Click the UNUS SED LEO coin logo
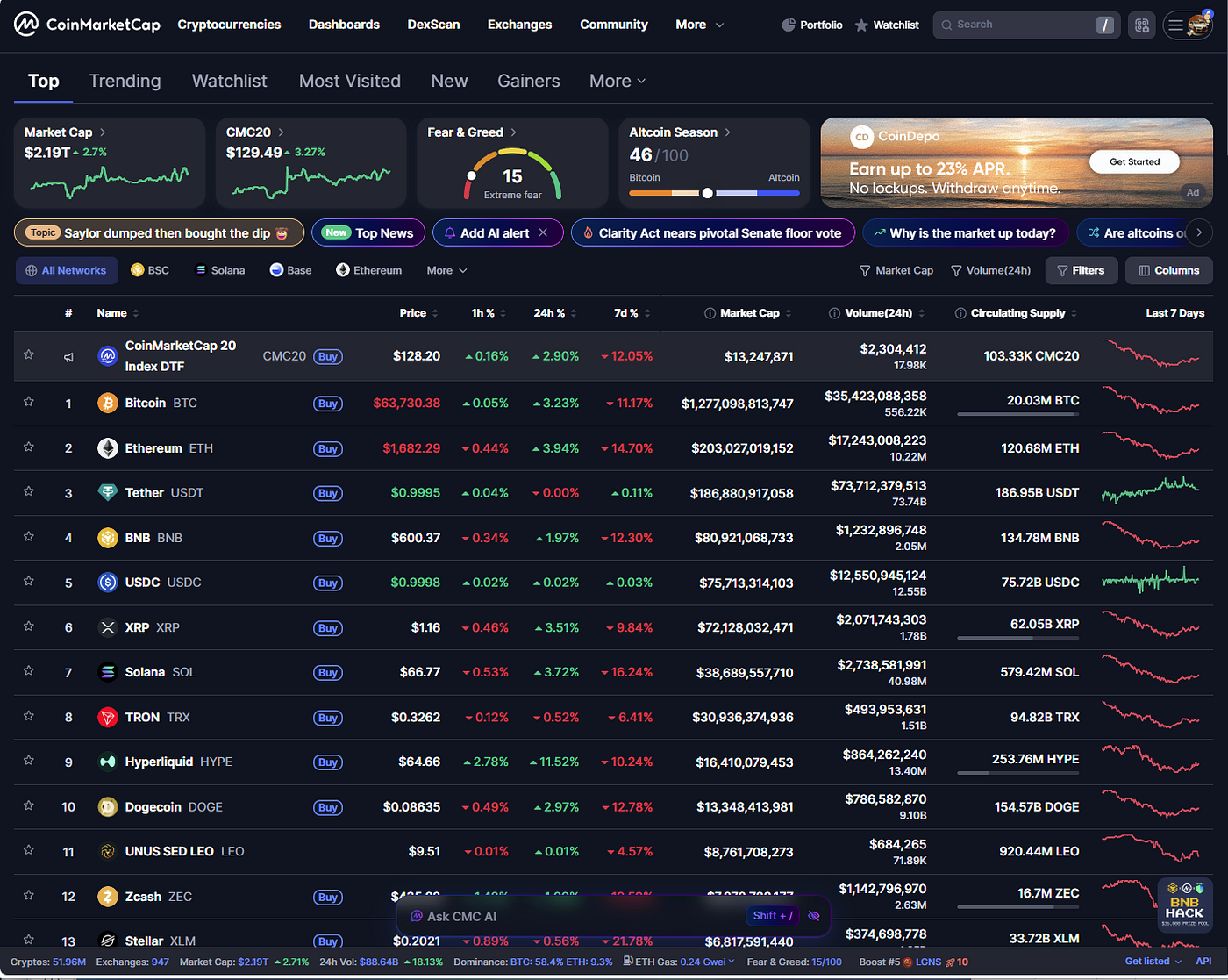This screenshot has height=980, width=1228. pos(108,851)
